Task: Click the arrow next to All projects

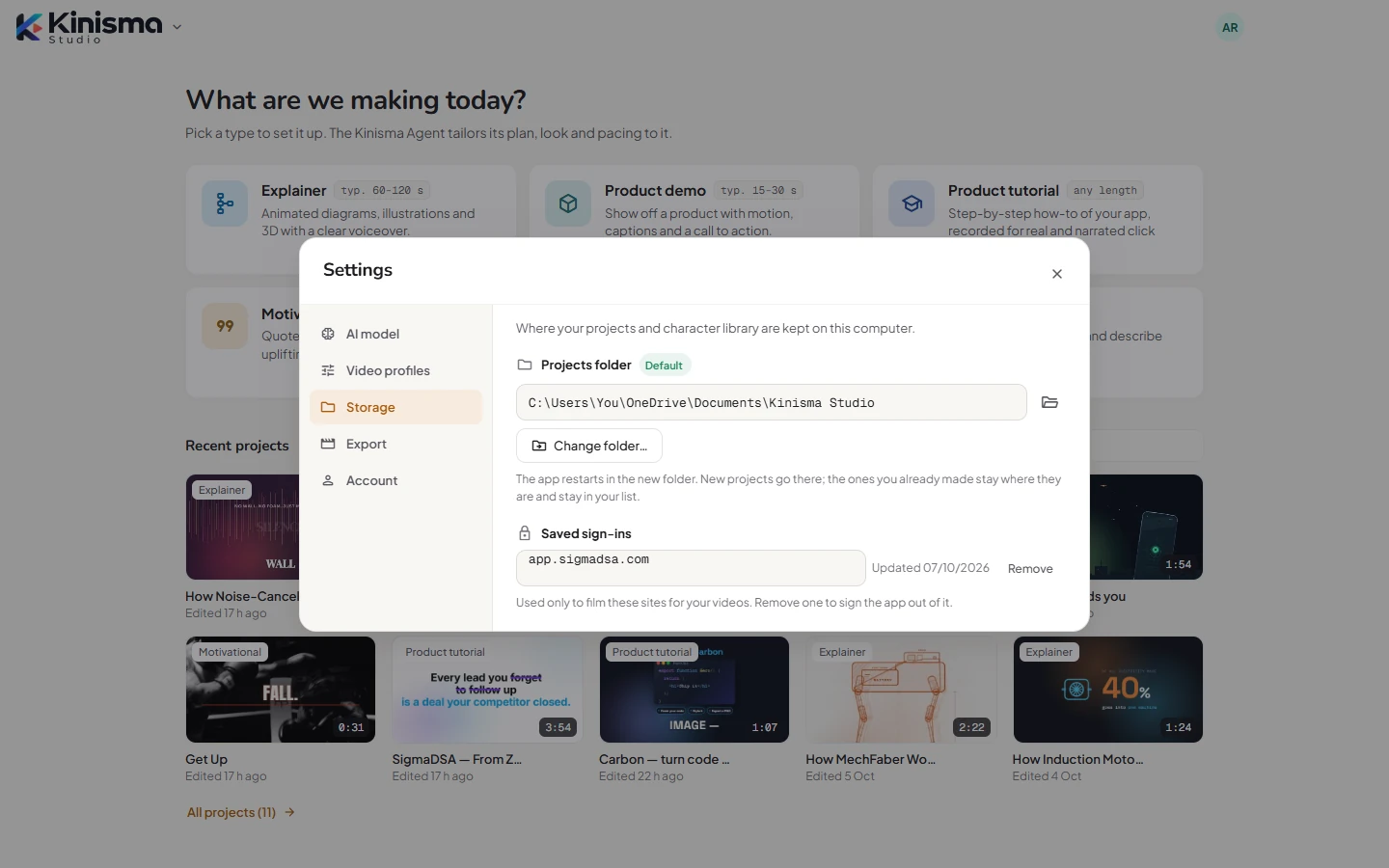Action: click(x=289, y=813)
